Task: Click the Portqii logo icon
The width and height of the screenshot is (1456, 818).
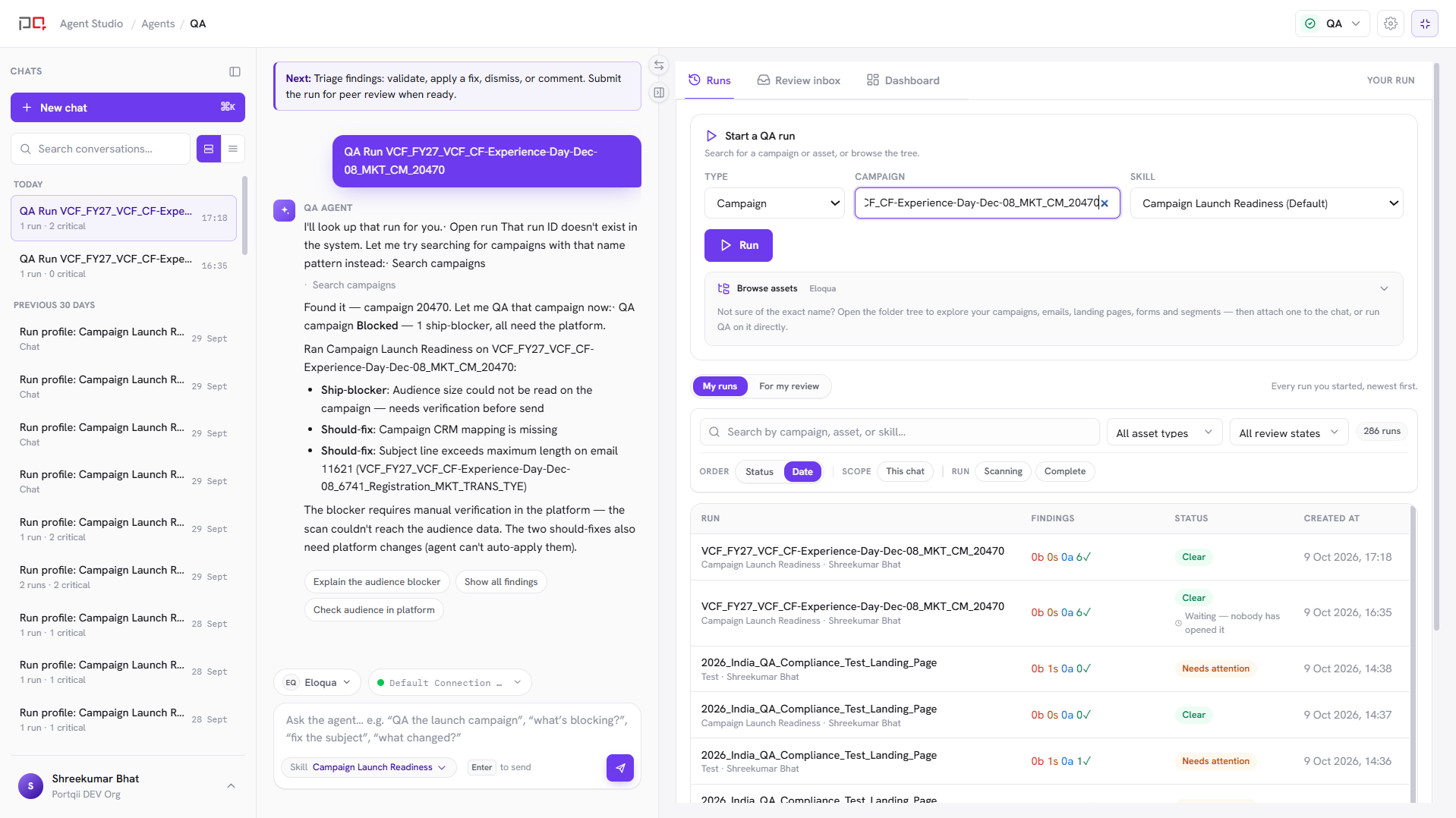Action: (x=32, y=24)
